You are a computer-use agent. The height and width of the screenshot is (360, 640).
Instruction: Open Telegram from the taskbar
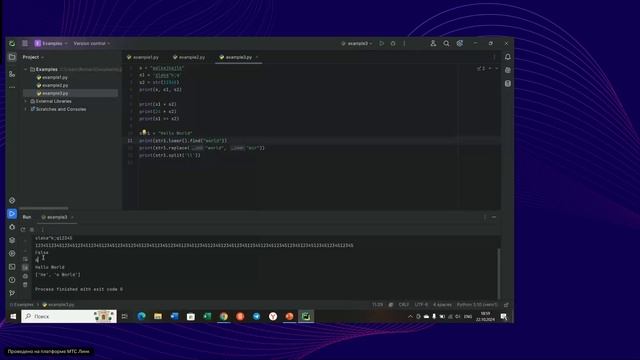tap(256, 316)
